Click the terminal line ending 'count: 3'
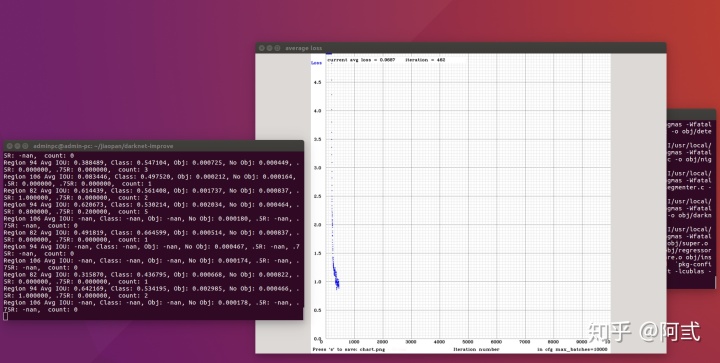The image size is (720, 363). (x=75, y=170)
